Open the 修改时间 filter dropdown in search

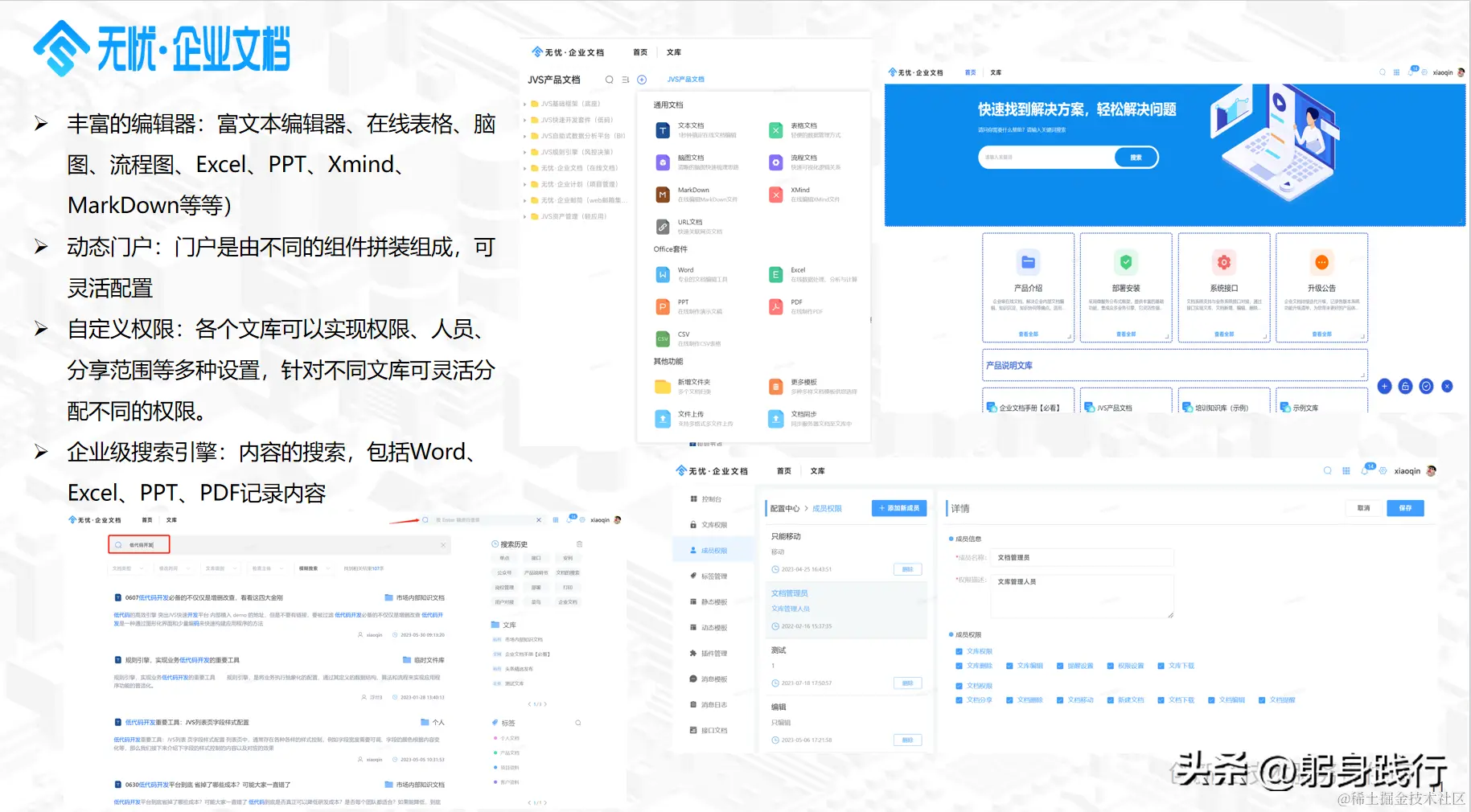click(x=174, y=568)
